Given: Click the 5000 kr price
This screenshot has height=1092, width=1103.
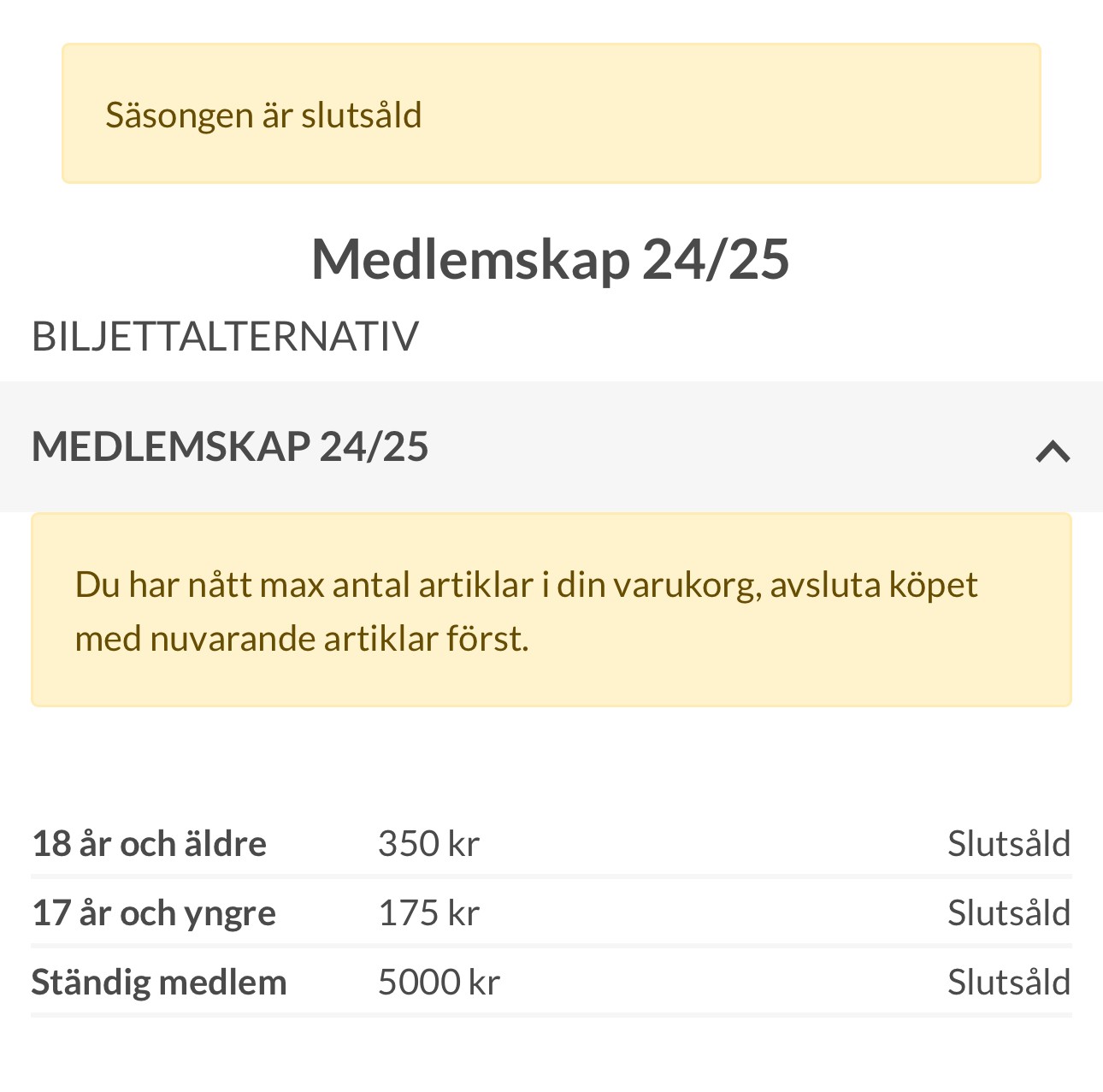Looking at the screenshot, I should click(x=439, y=983).
